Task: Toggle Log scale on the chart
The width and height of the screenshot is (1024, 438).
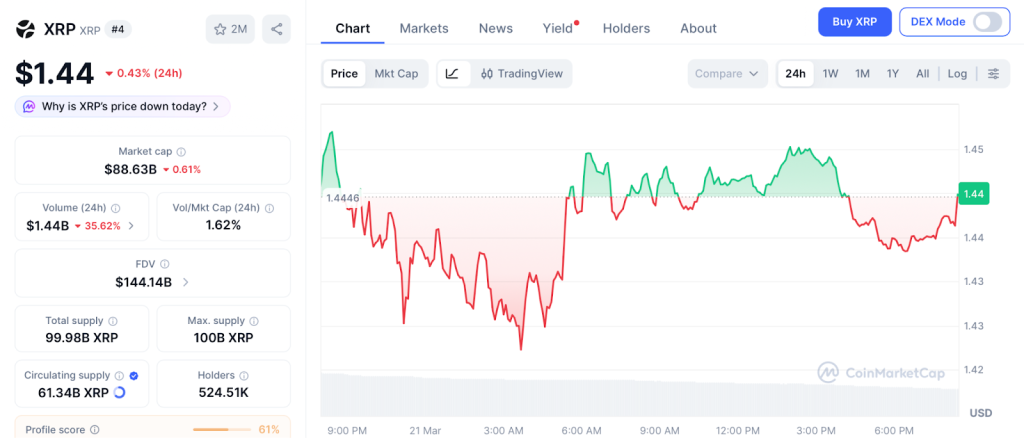Action: tap(957, 73)
